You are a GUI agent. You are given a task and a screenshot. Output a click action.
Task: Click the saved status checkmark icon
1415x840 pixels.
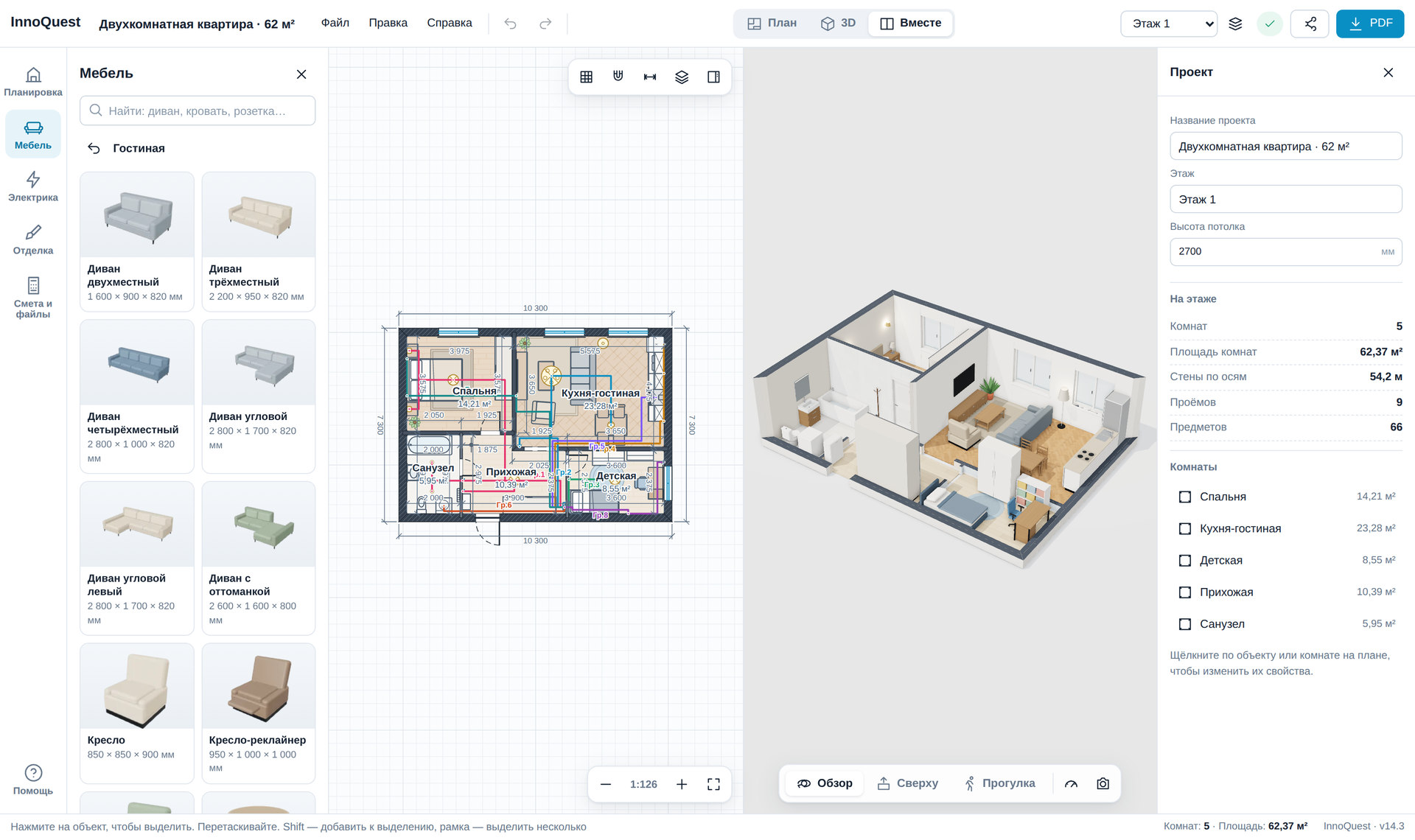(x=1270, y=24)
